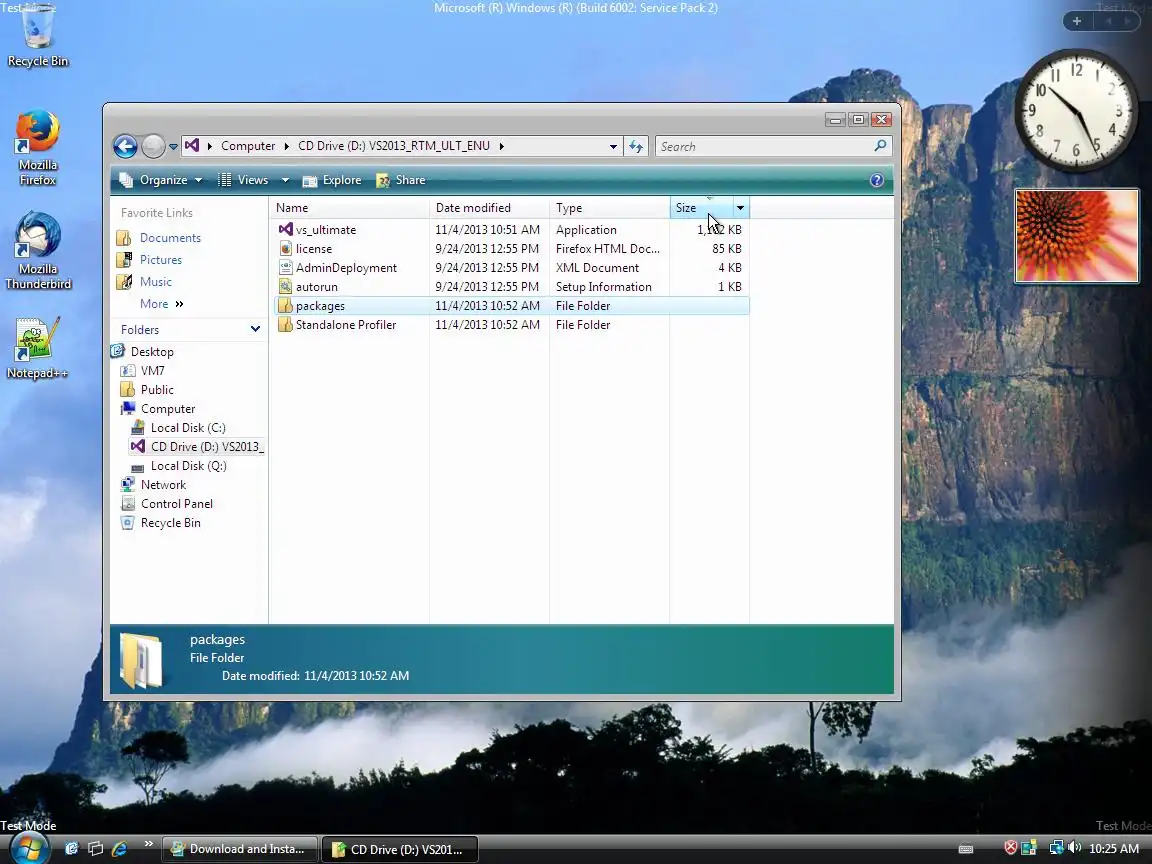Collapse the Folders pane chevron
This screenshot has width=1152, height=864.
pyautogui.click(x=255, y=329)
